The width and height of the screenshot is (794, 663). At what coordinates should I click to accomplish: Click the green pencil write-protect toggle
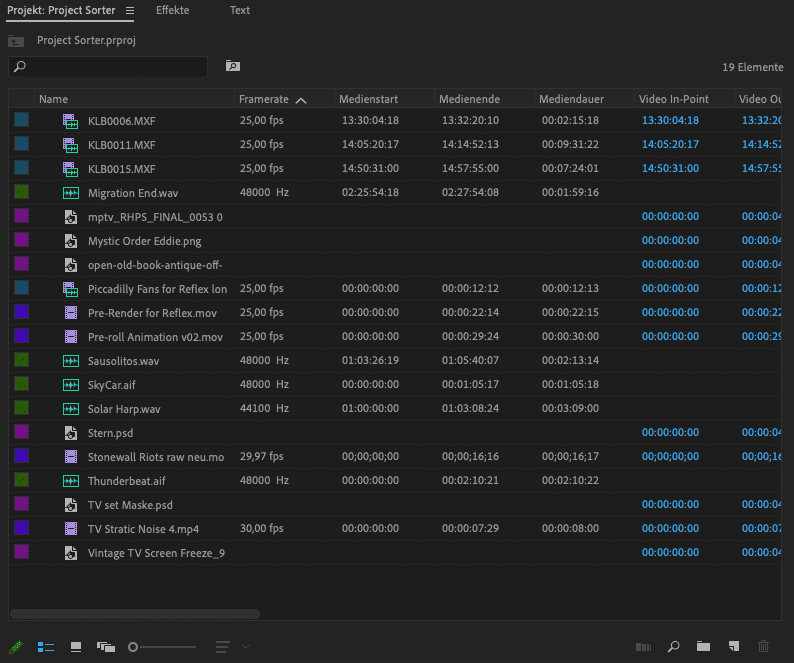pos(15,647)
